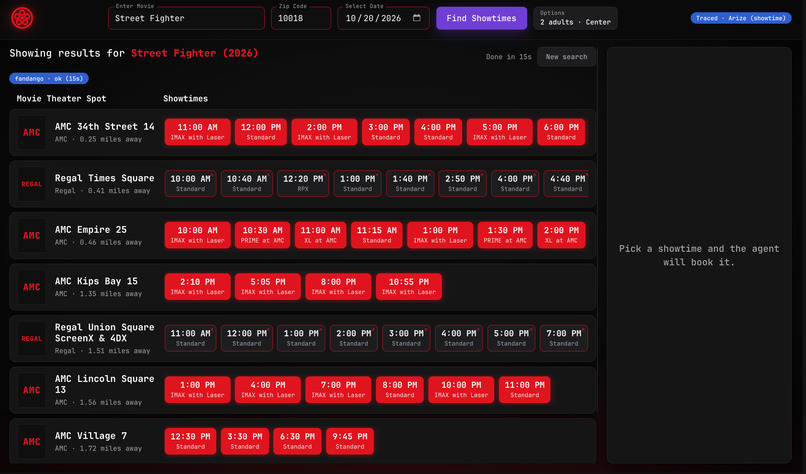Pick the 11:00 AM XL at AMC showtime
This screenshot has width=806, height=474.
[320, 235]
